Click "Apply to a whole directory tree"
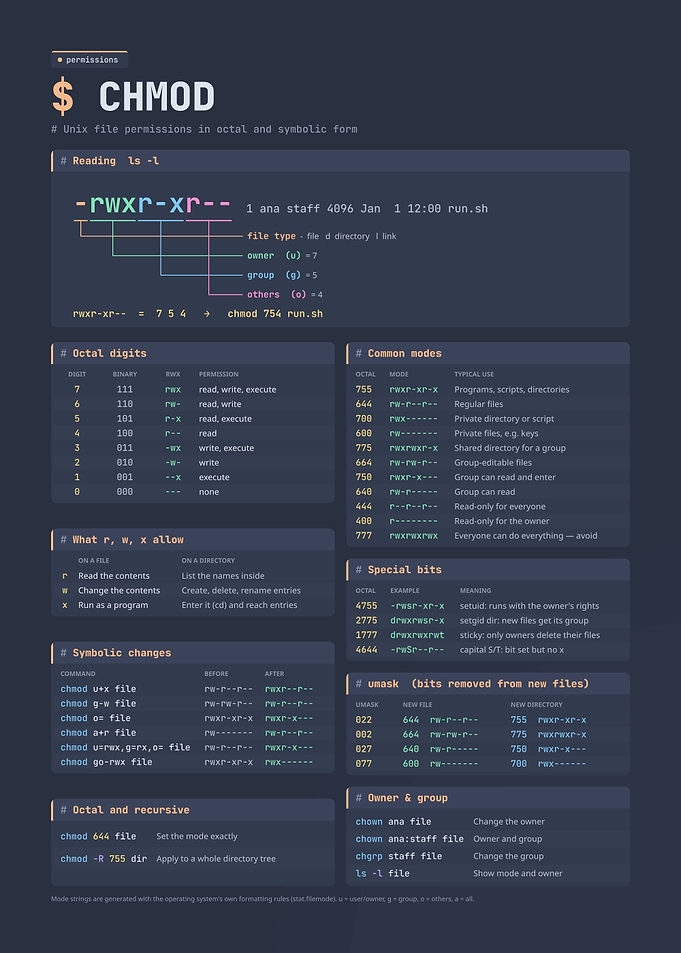Screen dimensions: 681x953 point(216,859)
